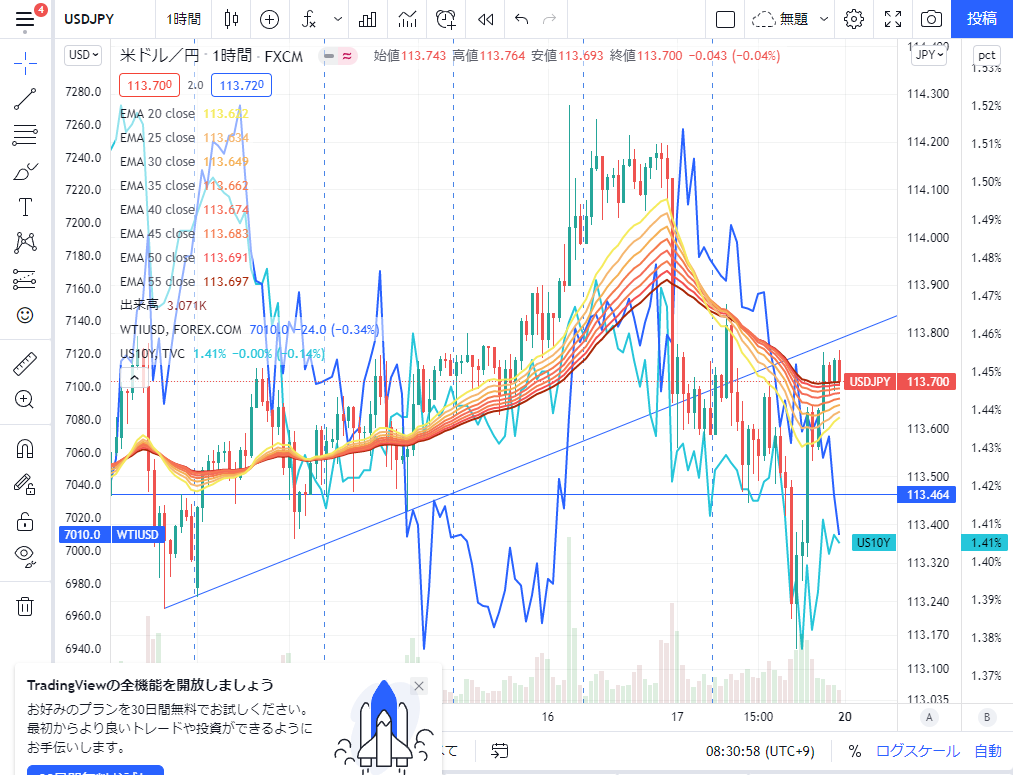Viewport: 1013px width, 775px height.
Task: Open the Fibonacci horizontal lines tool
Action: tap(25, 135)
